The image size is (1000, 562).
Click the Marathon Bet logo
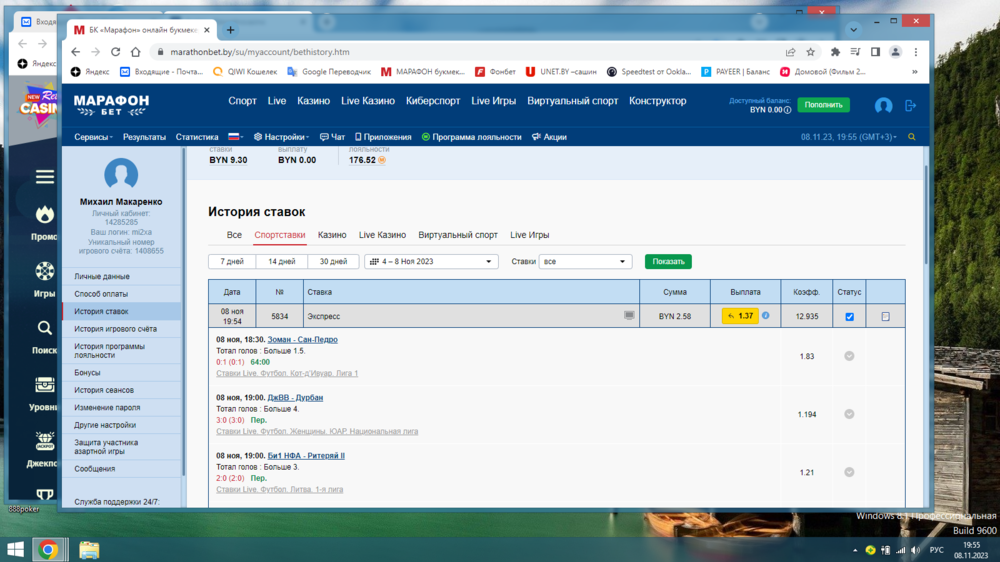[x=111, y=104]
